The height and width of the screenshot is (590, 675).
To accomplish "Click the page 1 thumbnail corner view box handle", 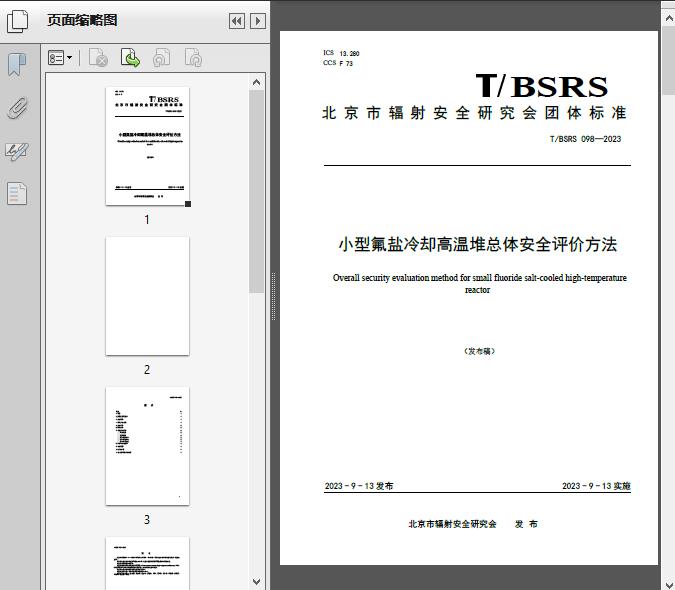I will (x=188, y=204).
